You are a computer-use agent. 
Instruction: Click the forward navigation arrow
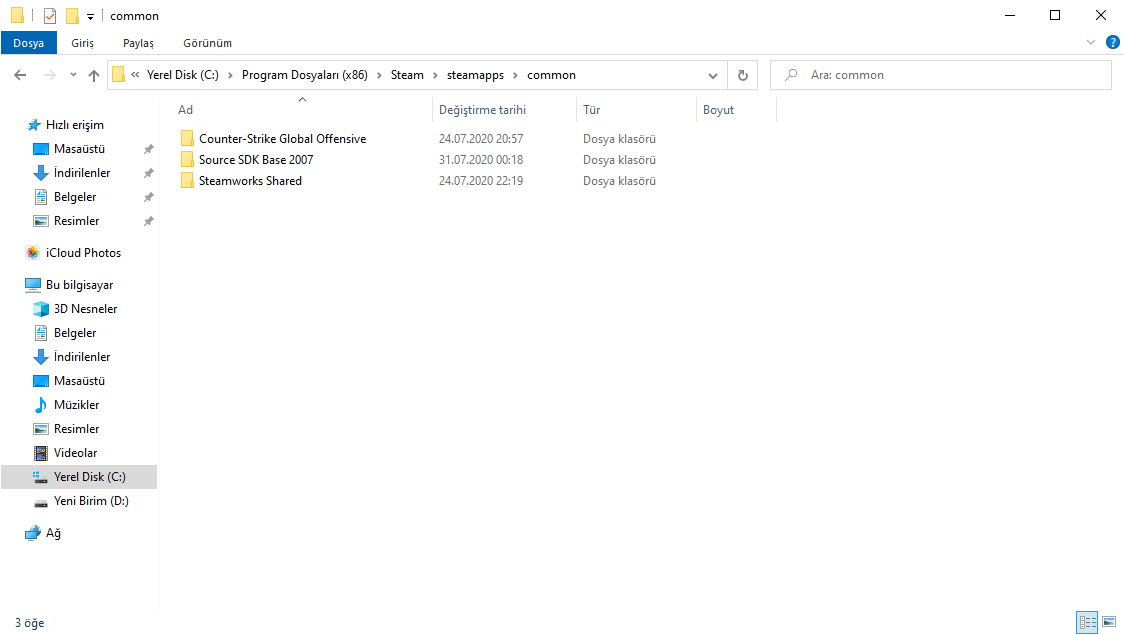tap(49, 75)
